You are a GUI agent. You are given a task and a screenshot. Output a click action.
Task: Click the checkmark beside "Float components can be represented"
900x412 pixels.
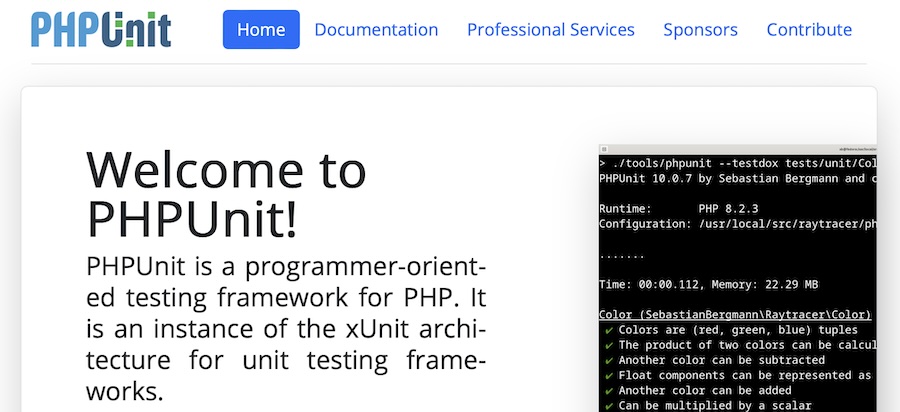click(608, 375)
